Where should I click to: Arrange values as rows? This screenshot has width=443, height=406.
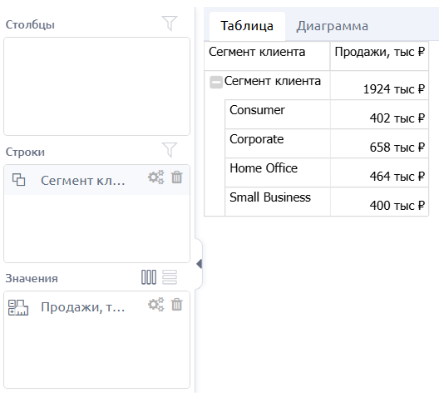pyautogui.click(x=169, y=277)
